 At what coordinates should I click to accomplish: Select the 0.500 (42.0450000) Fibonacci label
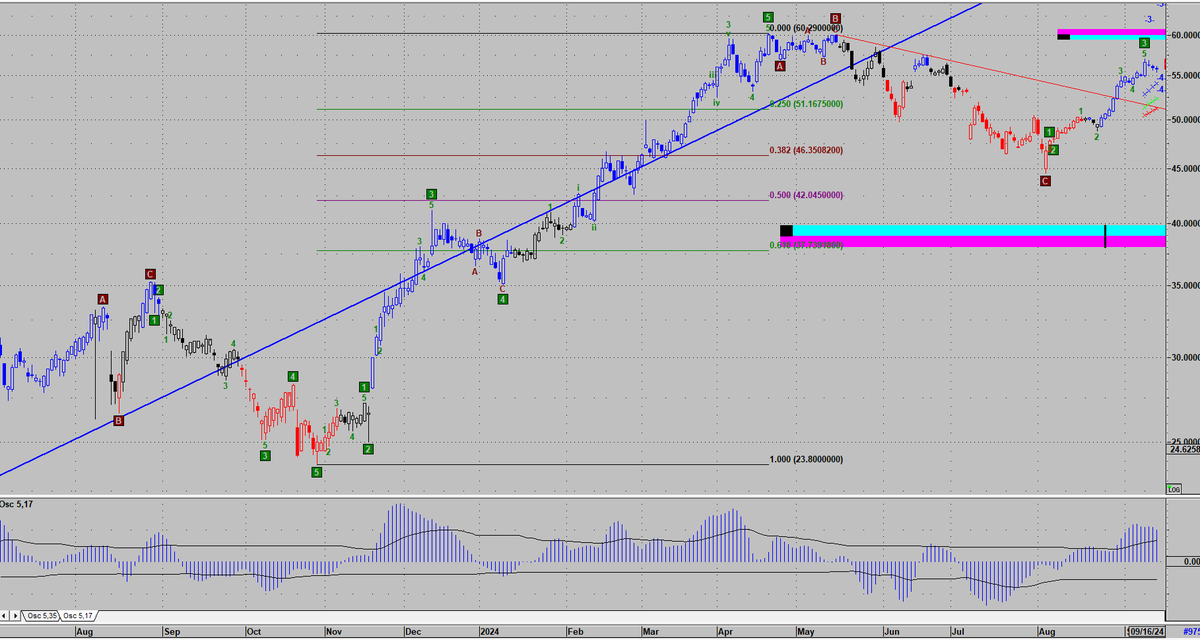(808, 196)
